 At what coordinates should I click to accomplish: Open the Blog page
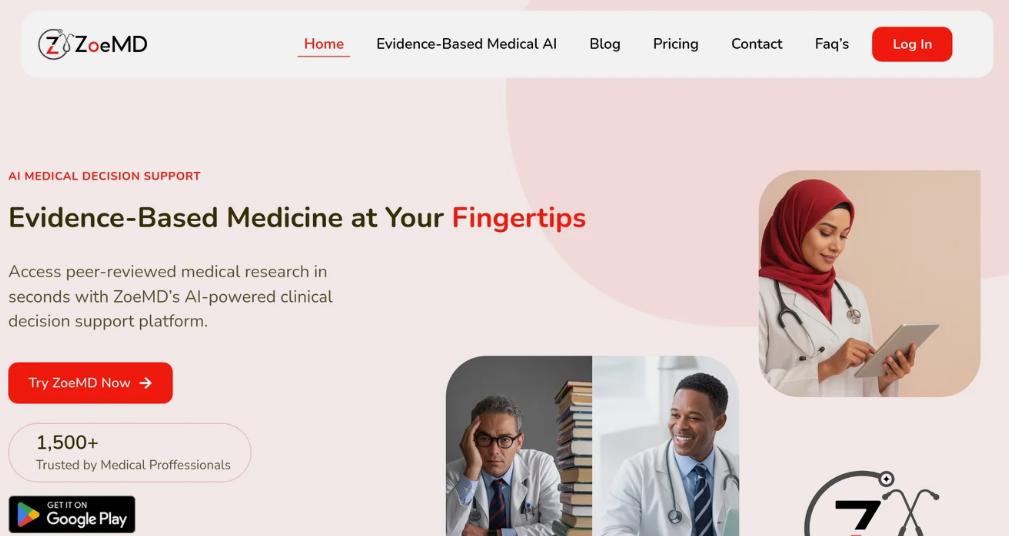605,44
